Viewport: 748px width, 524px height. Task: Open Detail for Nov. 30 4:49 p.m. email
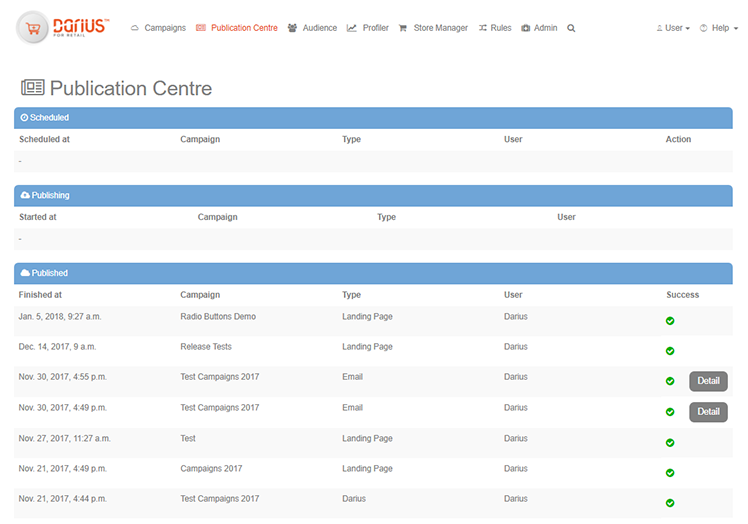click(x=708, y=412)
